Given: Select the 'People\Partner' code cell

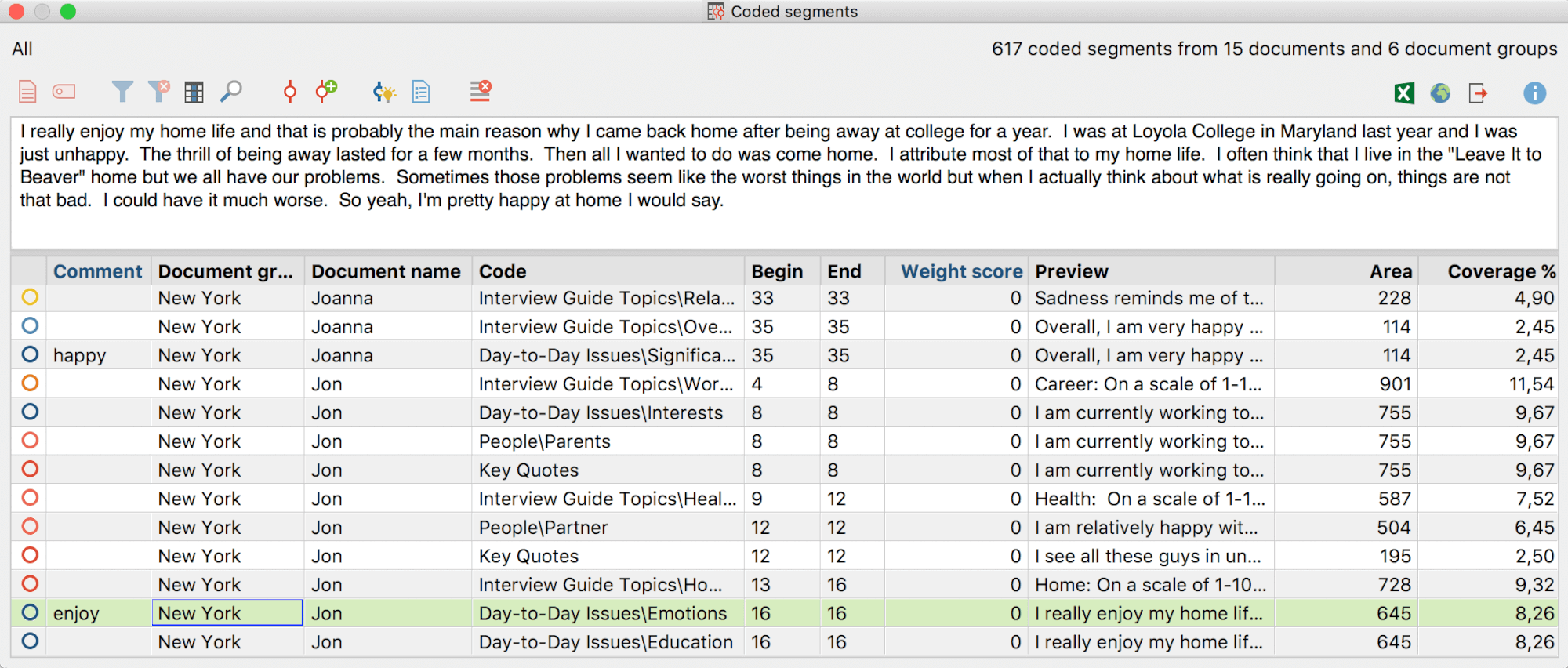Looking at the screenshot, I should point(608,528).
